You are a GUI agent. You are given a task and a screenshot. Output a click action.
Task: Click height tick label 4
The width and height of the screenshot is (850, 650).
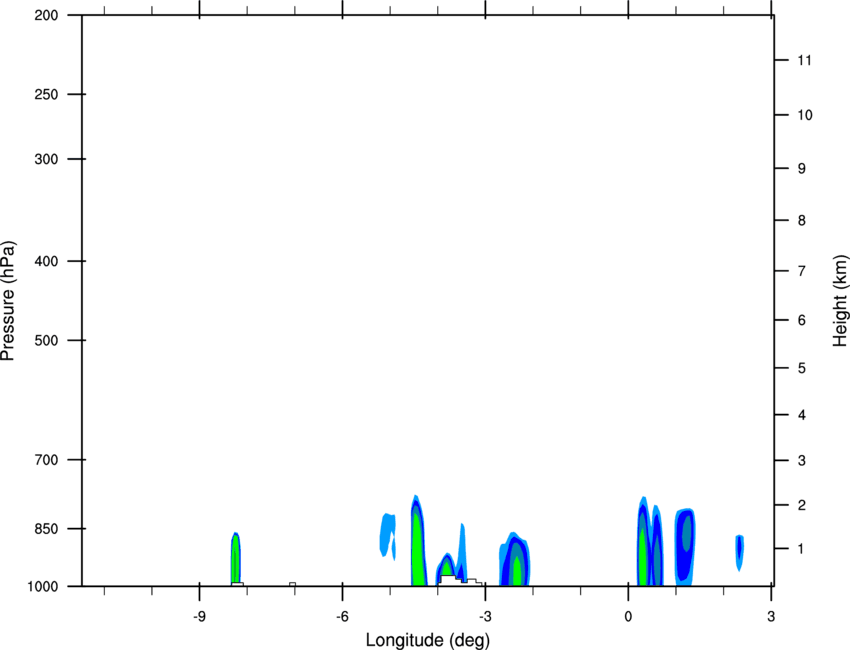coord(802,415)
